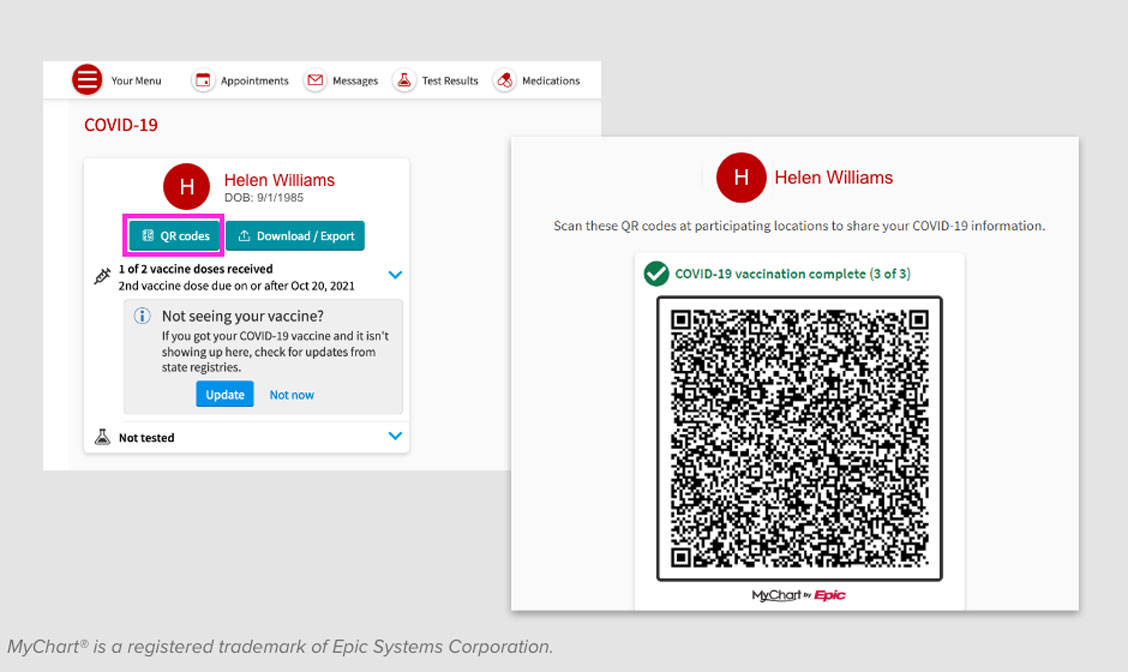Click the 'Not tested' text
The height and width of the screenshot is (672, 1128).
(x=146, y=437)
